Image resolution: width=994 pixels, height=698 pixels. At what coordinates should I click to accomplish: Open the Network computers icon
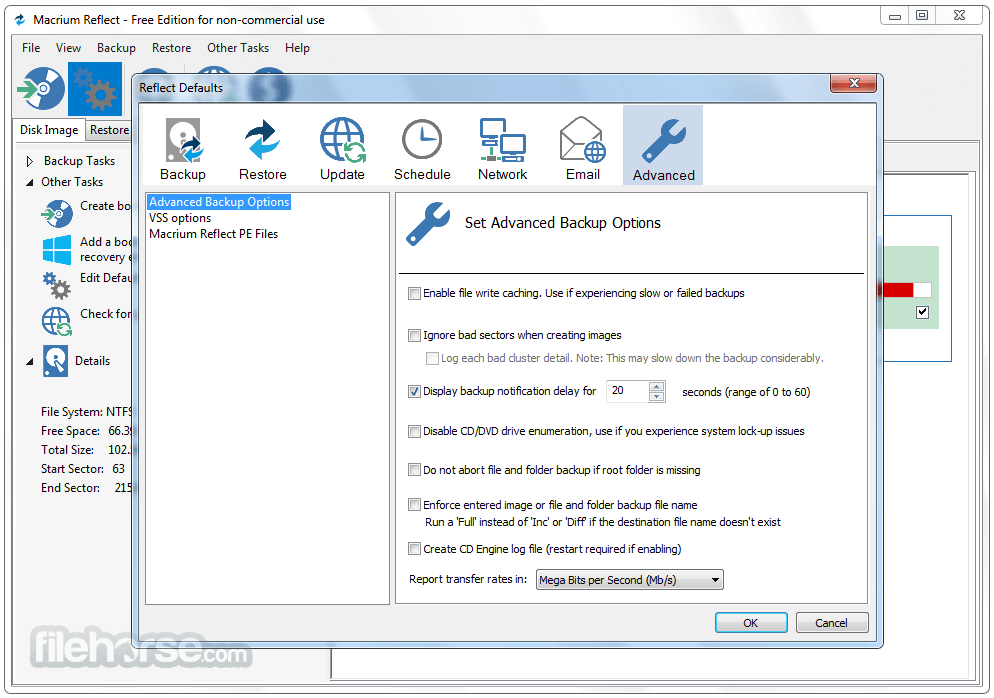pyautogui.click(x=502, y=139)
